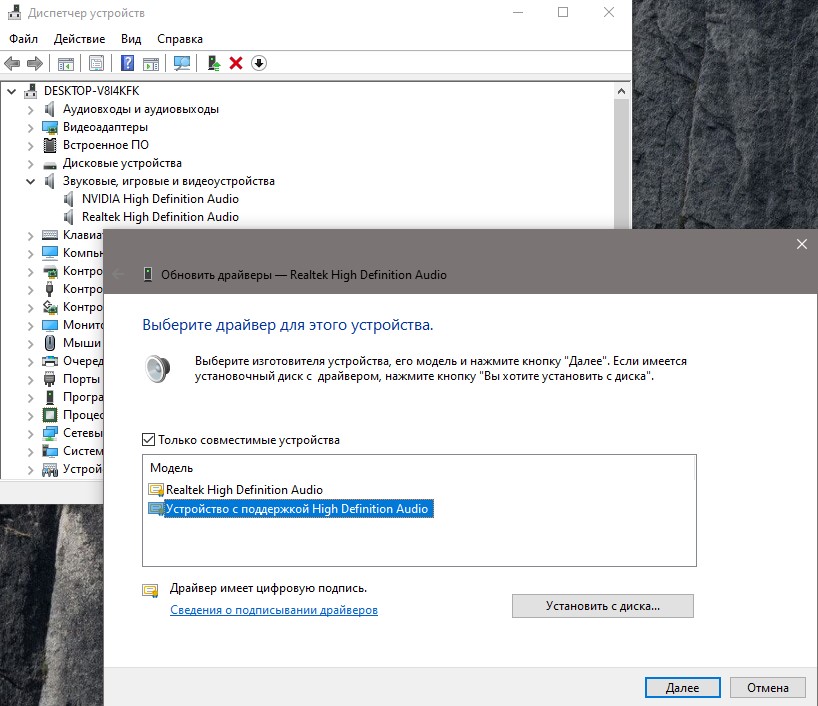Click the Device Manager title bar icon
Image resolution: width=818 pixels, height=706 pixels.
(14, 13)
